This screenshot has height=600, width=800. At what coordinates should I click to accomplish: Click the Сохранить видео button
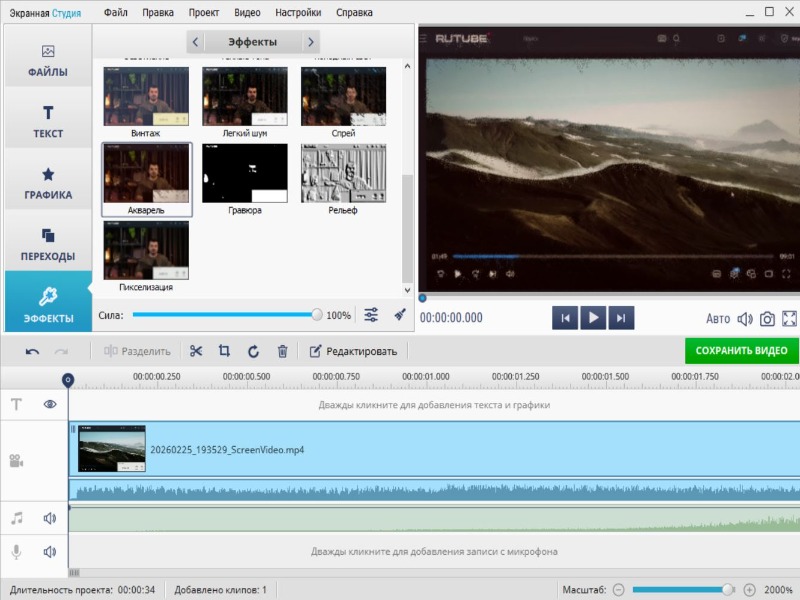[741, 351]
